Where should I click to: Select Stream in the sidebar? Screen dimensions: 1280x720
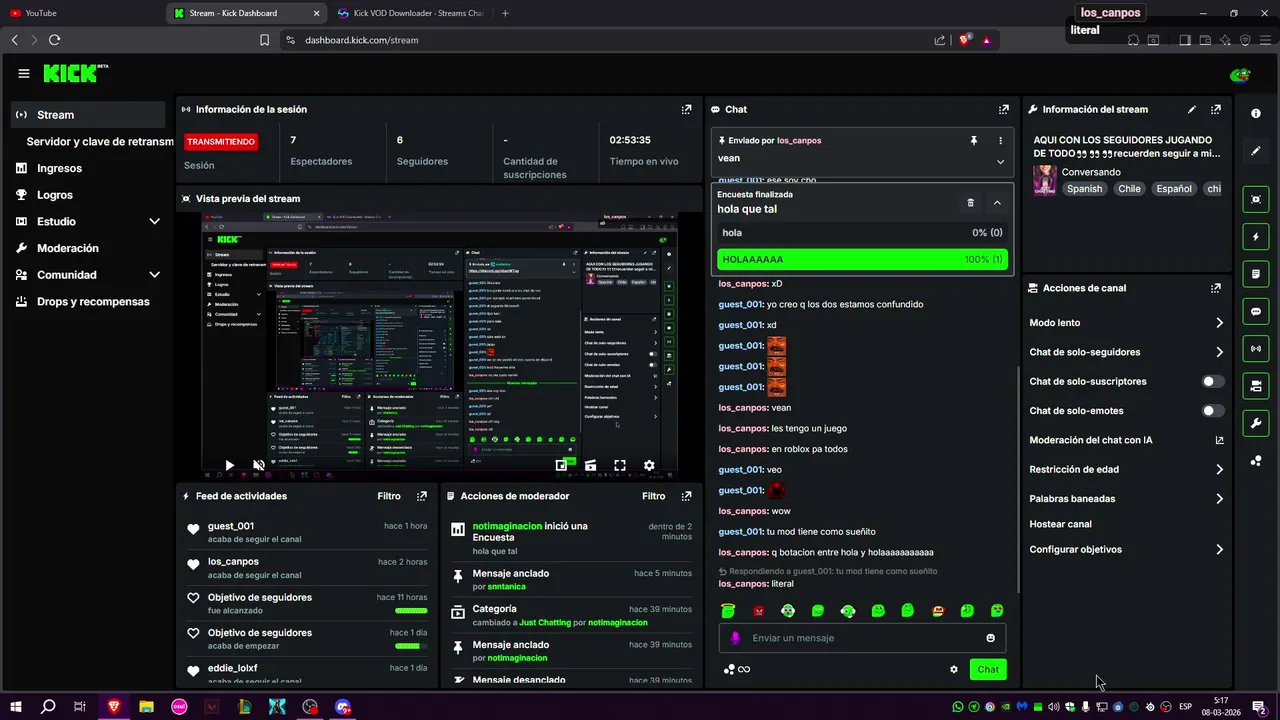tap(88, 115)
